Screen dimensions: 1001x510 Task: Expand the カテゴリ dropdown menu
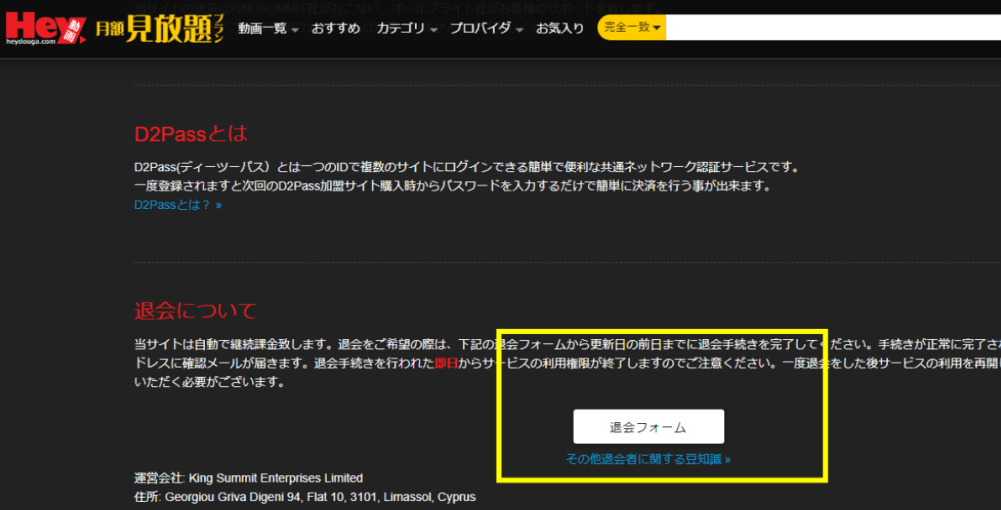pos(407,29)
